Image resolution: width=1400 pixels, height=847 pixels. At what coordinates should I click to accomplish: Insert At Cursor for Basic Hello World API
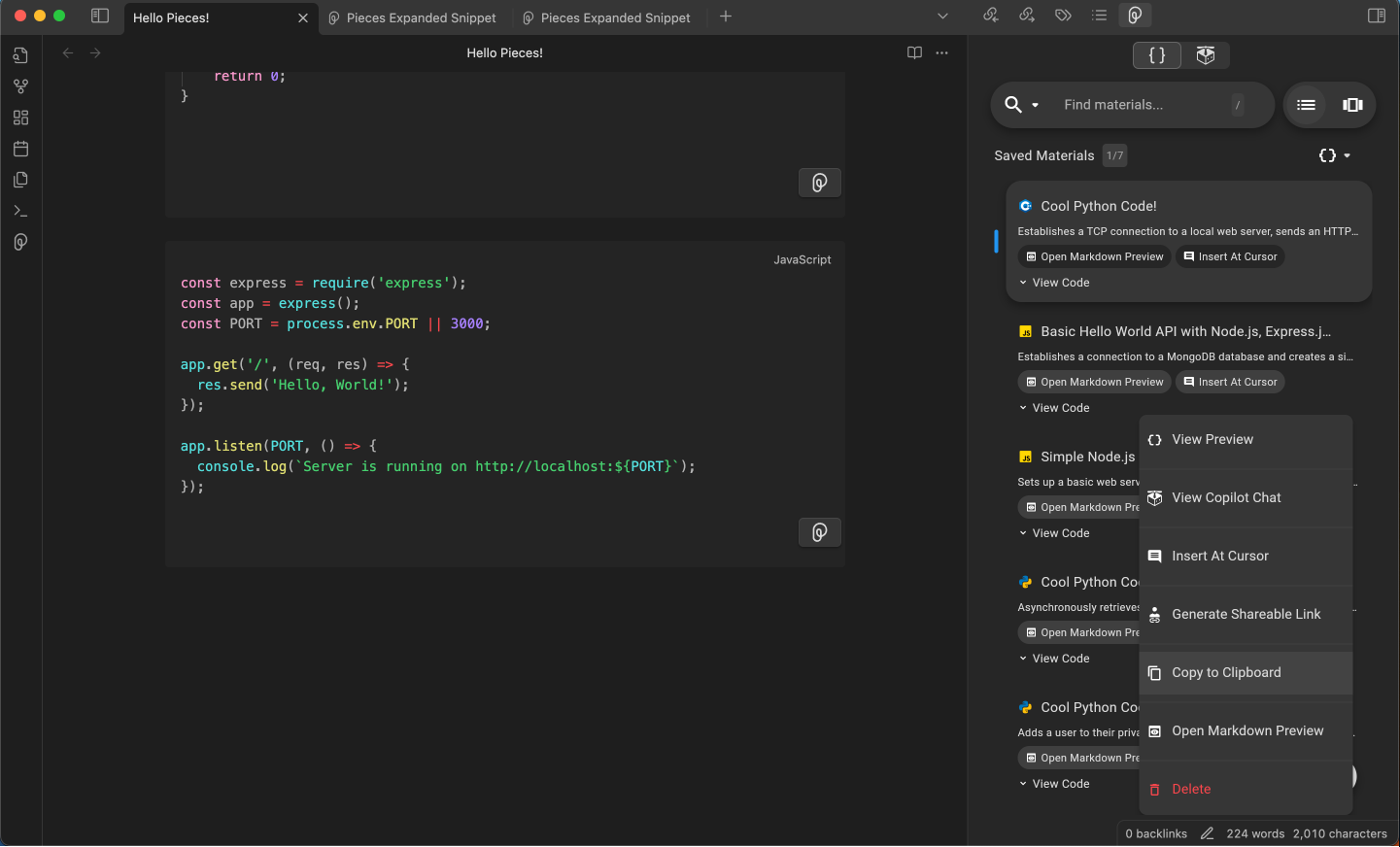click(x=1230, y=382)
